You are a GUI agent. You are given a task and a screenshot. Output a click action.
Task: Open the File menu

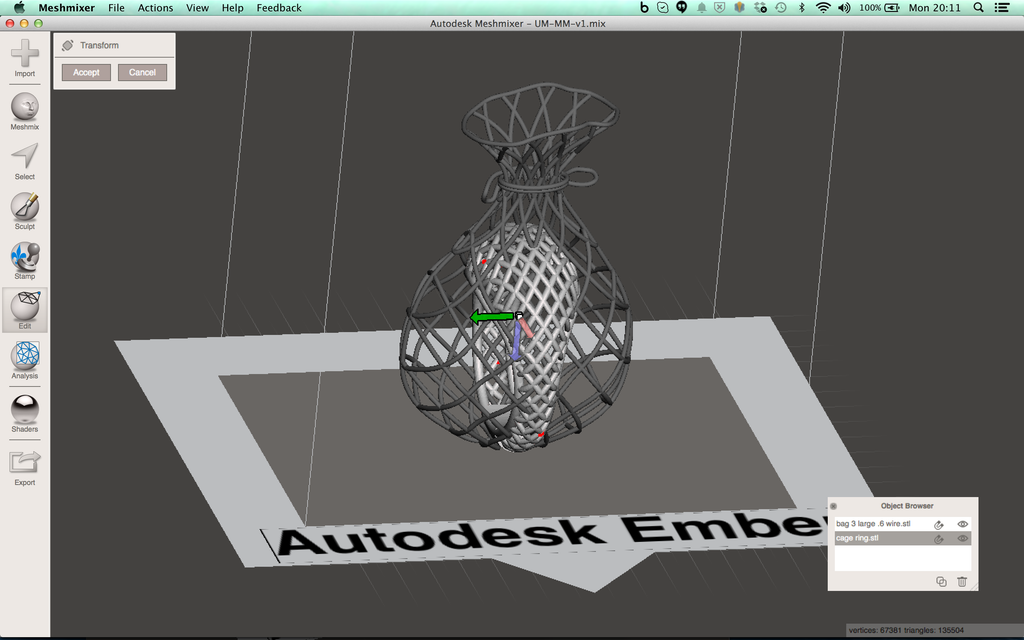point(116,8)
